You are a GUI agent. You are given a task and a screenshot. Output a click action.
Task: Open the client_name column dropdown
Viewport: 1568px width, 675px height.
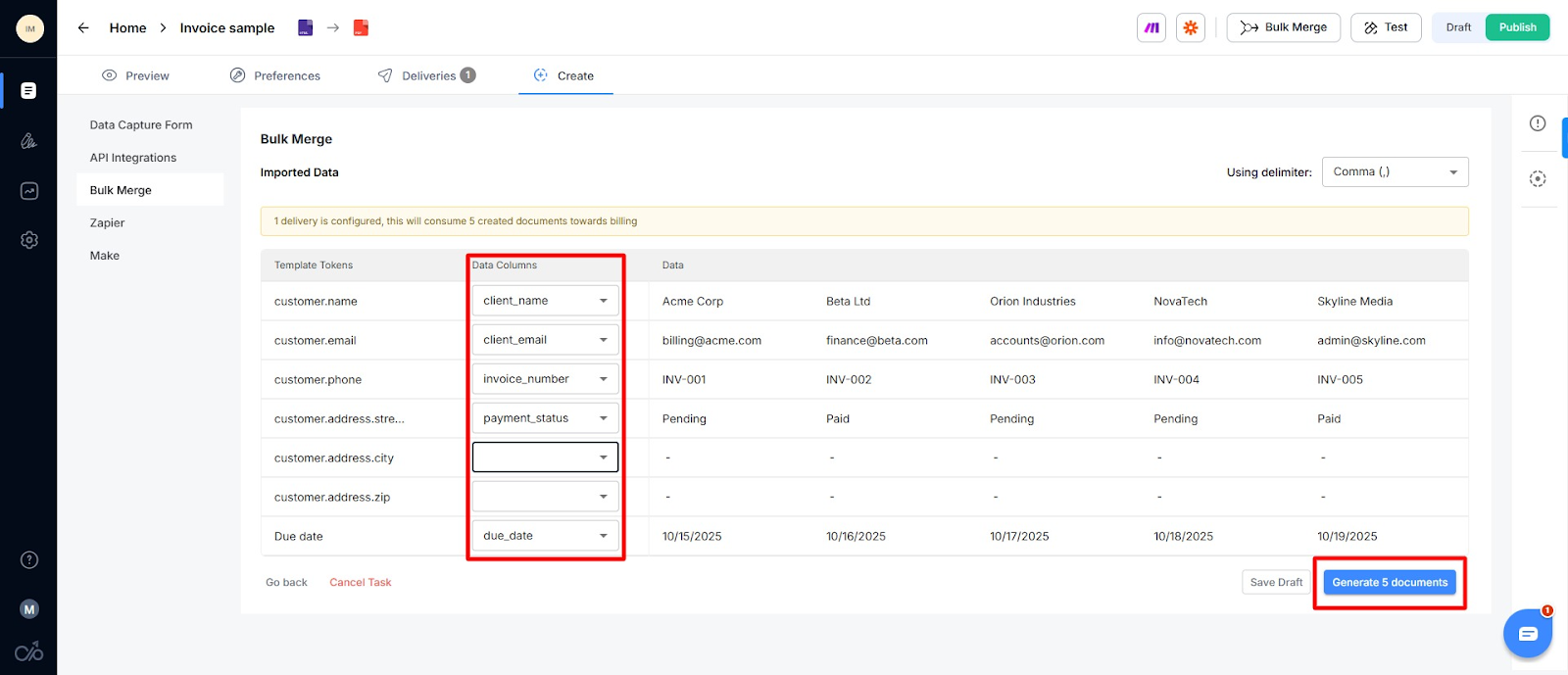(545, 301)
